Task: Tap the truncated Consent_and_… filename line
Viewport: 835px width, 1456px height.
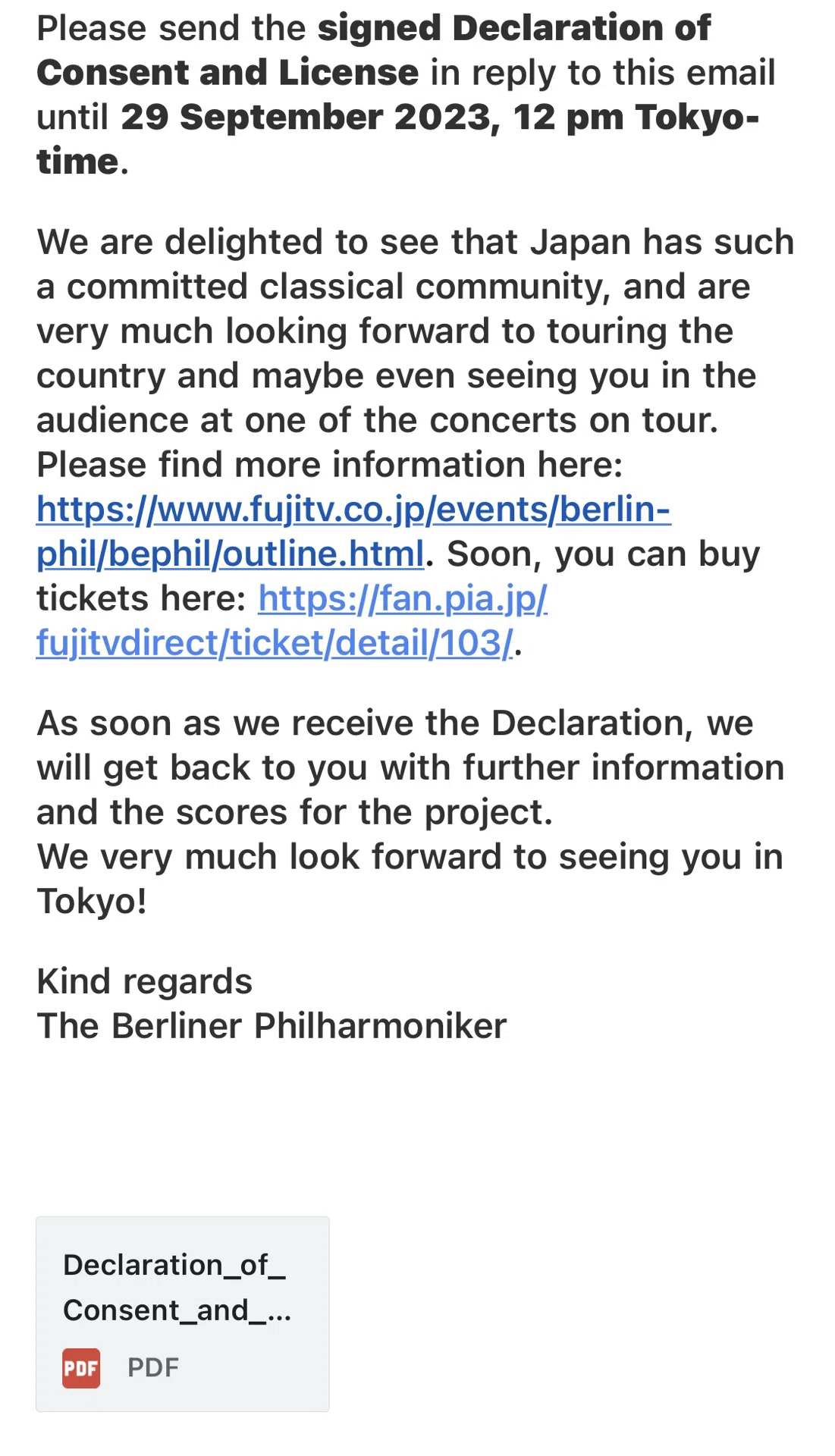Action: [x=177, y=1310]
